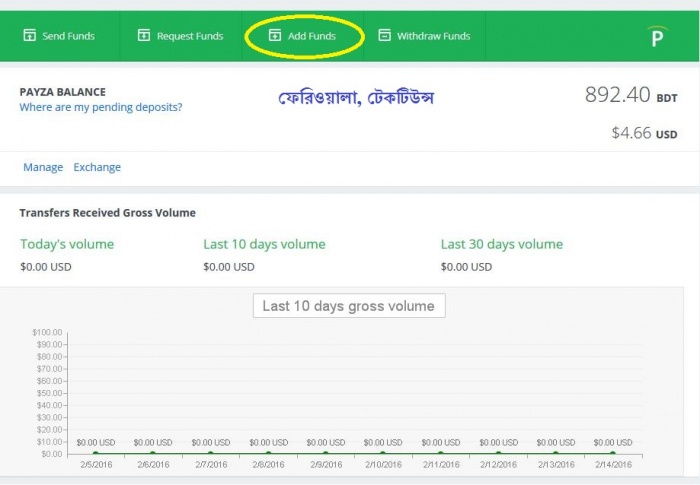Click the chart data point for 2/9/2016
700x485 pixels.
pos(325,454)
